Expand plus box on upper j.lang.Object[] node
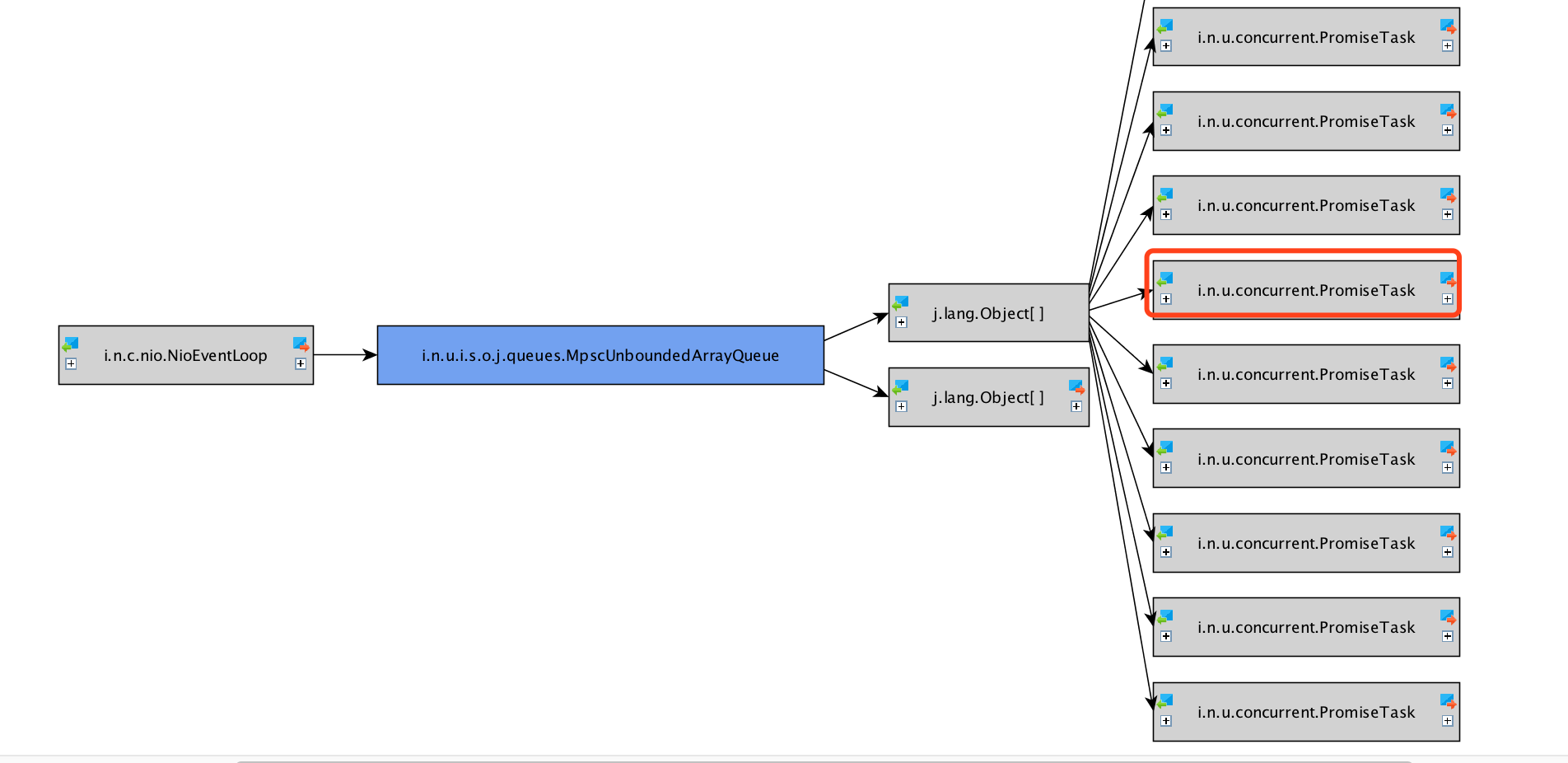Viewport: 1568px width, 763px height. 901,322
